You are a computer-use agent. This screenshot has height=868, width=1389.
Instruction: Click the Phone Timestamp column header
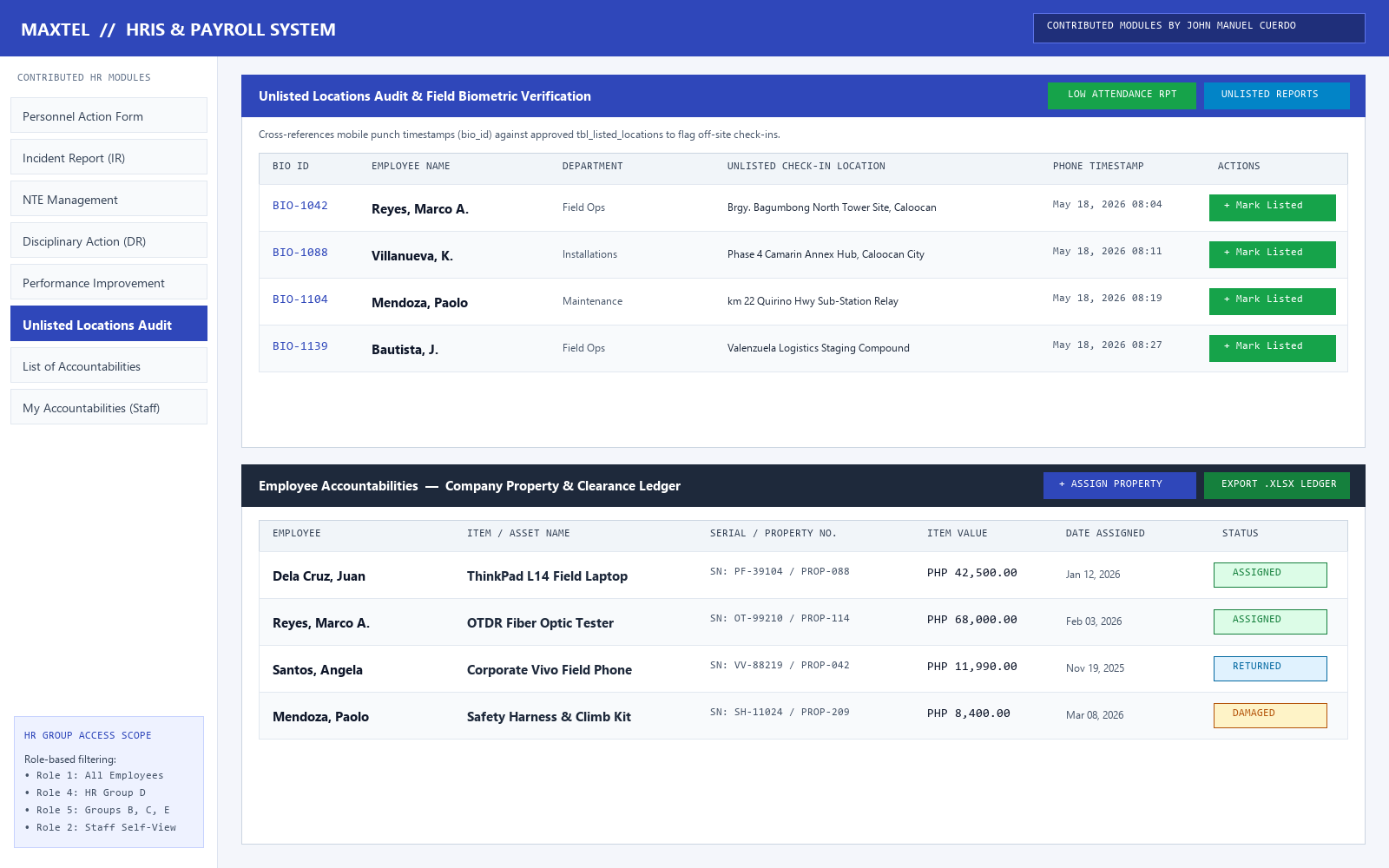[1098, 167]
